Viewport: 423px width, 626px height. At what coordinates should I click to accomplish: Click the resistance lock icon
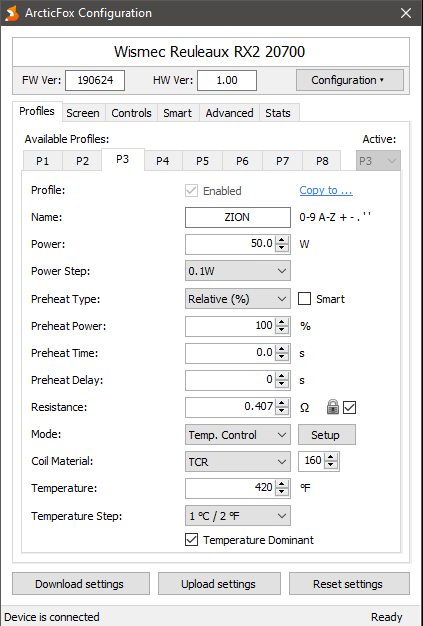click(x=332, y=407)
